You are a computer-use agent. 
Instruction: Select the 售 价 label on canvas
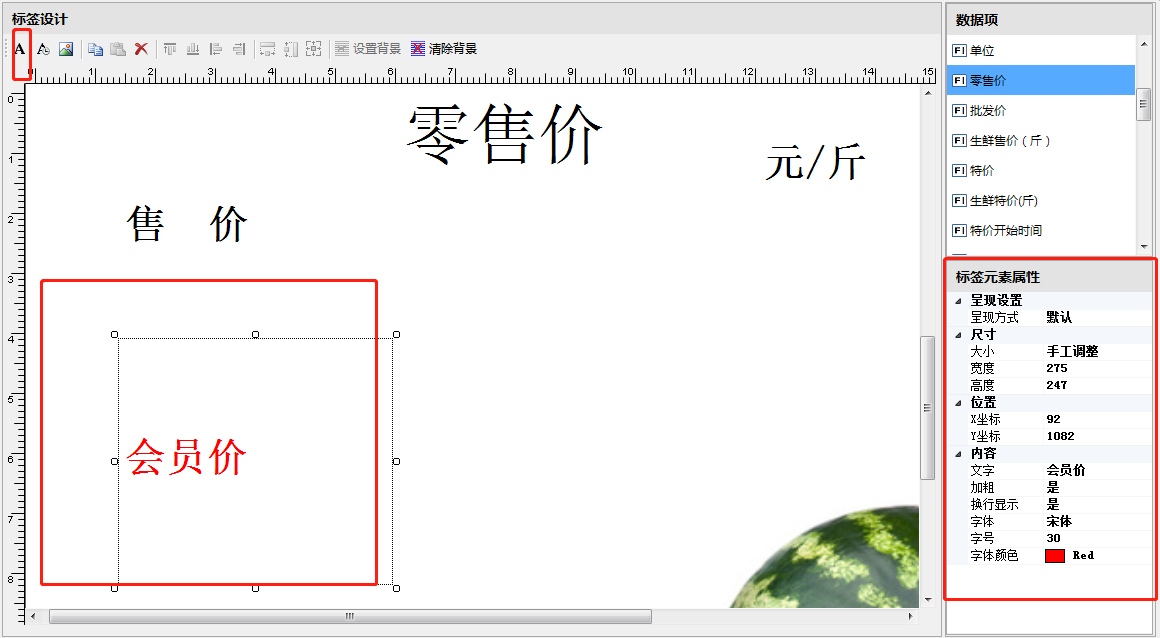click(x=187, y=224)
